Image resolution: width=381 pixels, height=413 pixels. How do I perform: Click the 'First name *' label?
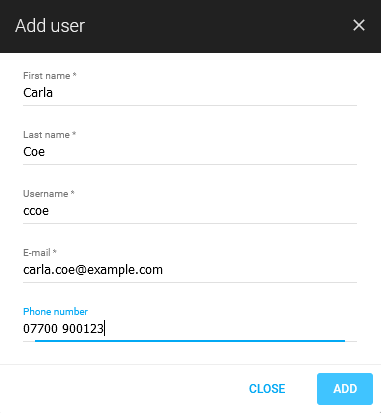[x=50, y=76]
